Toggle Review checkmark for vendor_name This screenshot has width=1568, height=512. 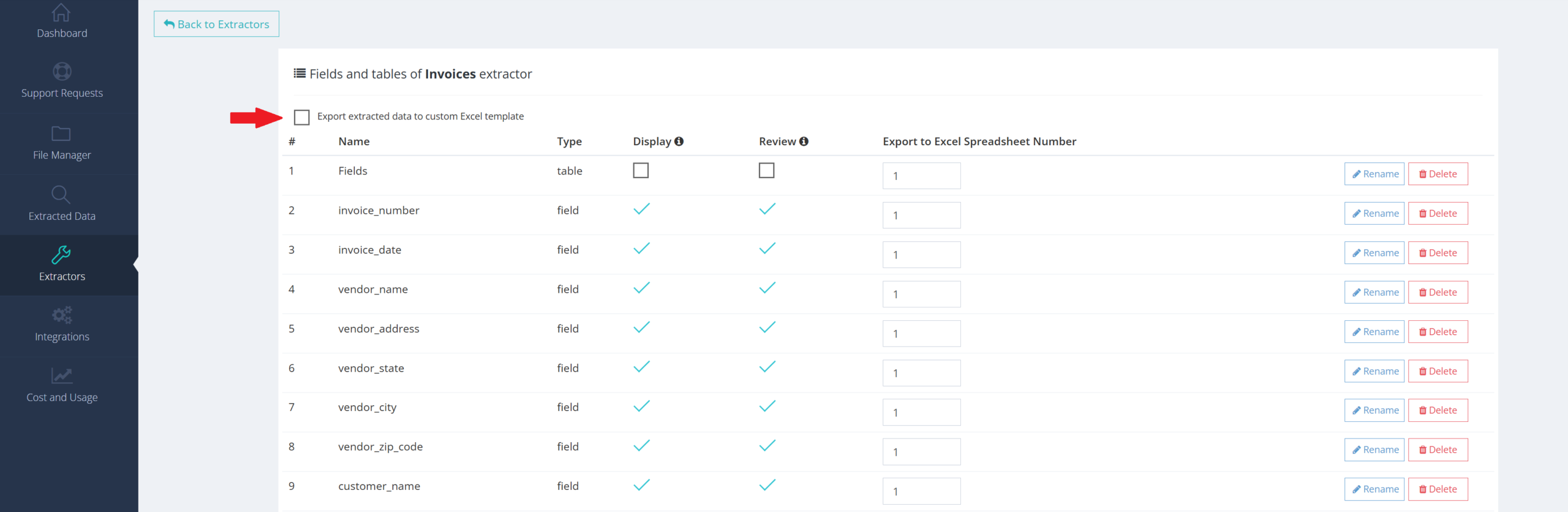pos(767,288)
